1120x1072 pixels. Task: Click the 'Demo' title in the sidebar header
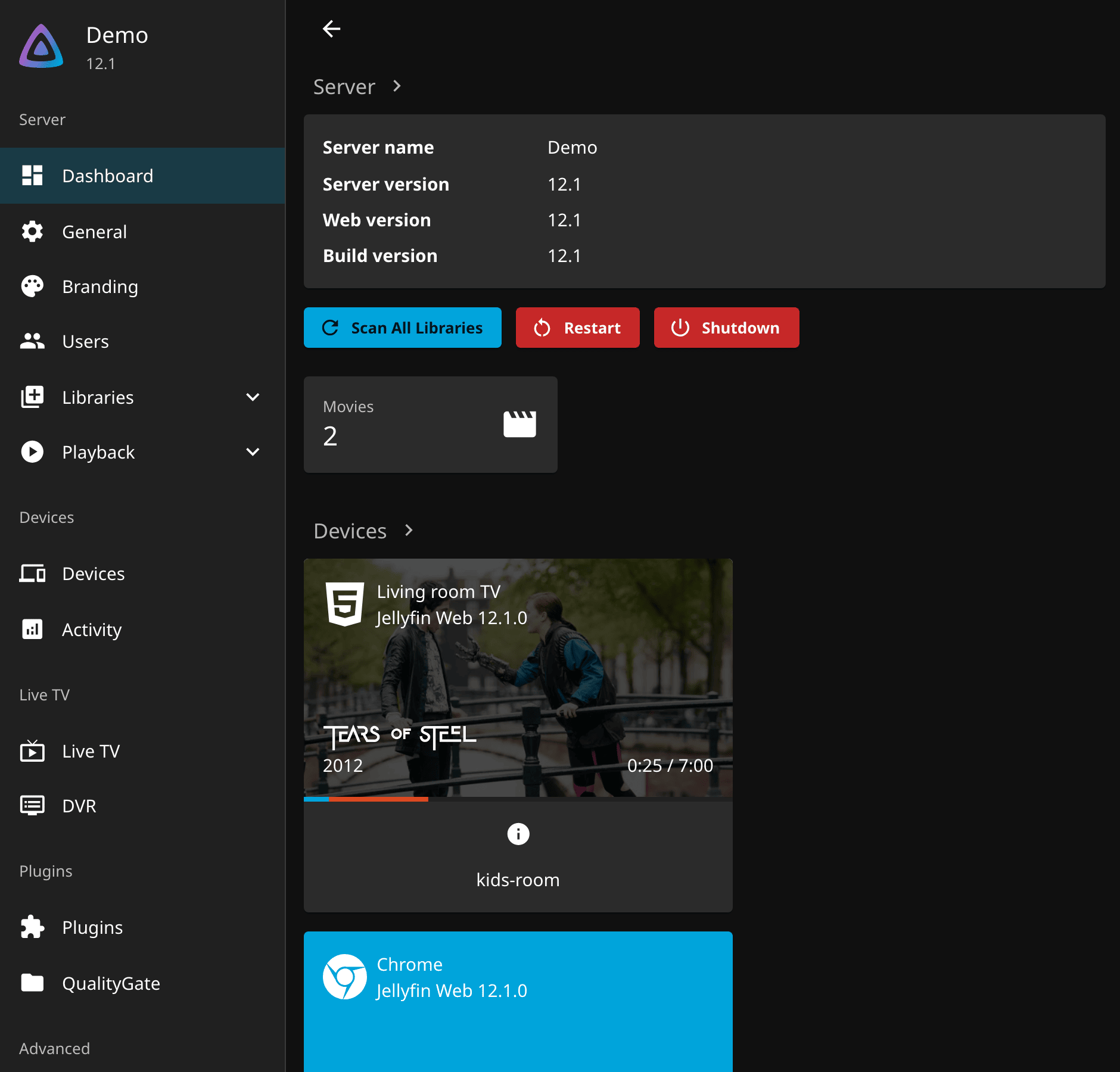(117, 35)
